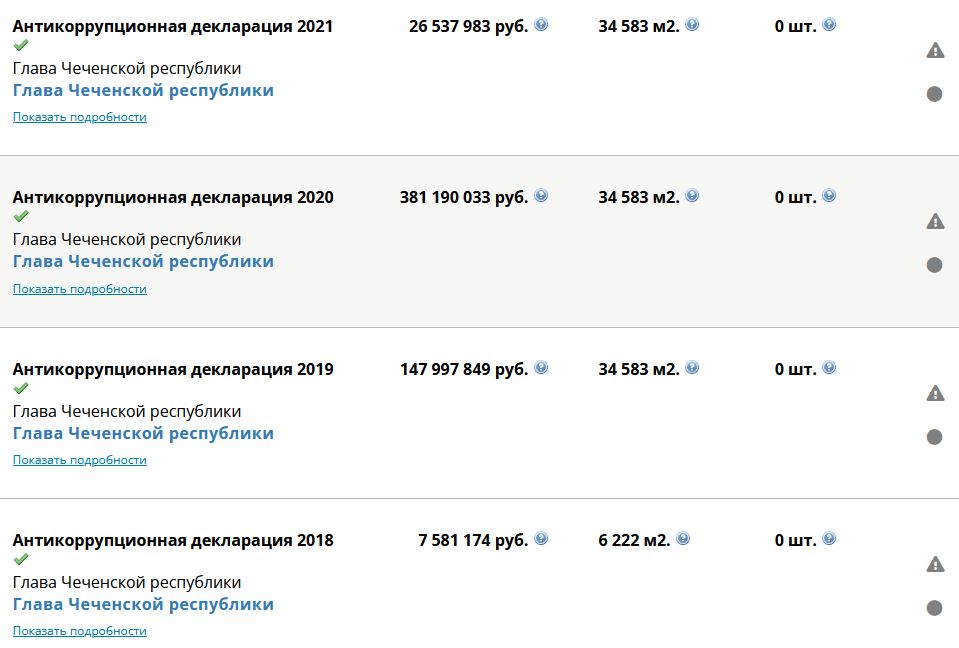Show details of the 2019 declaration
This screenshot has width=959, height=648.
click(x=80, y=460)
